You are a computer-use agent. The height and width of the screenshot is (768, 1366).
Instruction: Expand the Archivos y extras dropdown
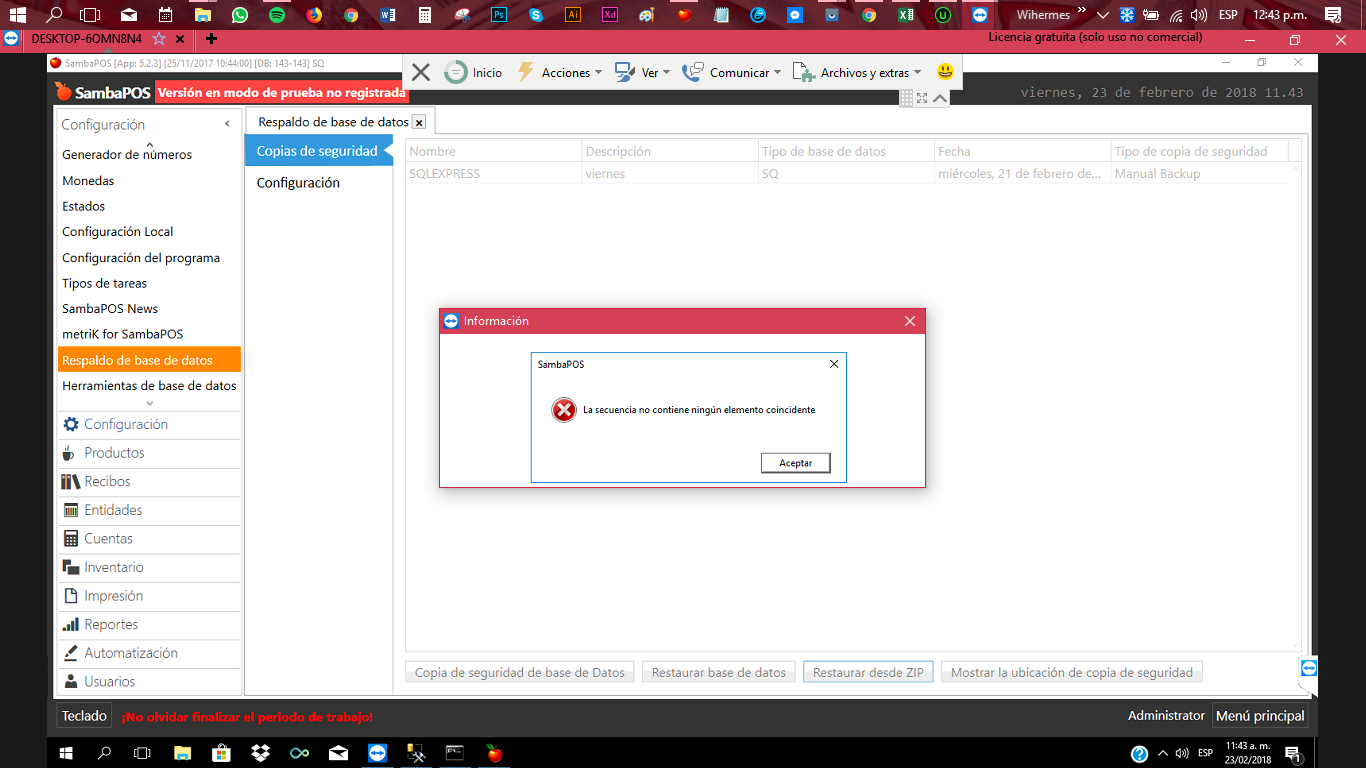click(857, 72)
